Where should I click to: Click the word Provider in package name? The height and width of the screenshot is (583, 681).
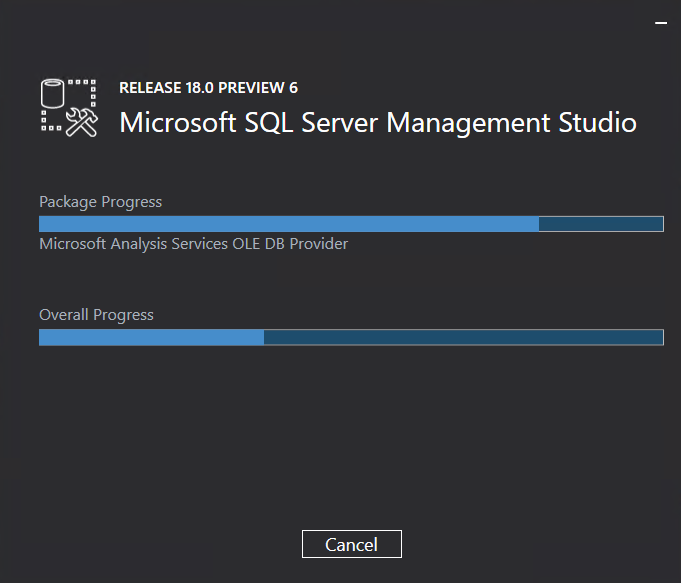[319, 244]
